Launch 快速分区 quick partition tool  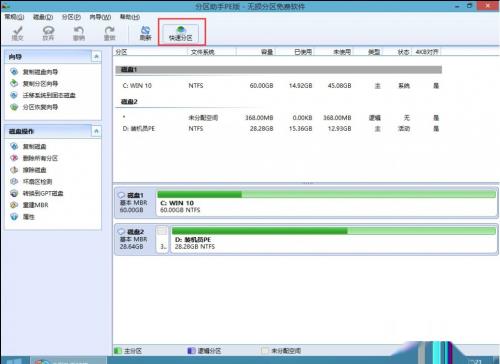click(181, 33)
